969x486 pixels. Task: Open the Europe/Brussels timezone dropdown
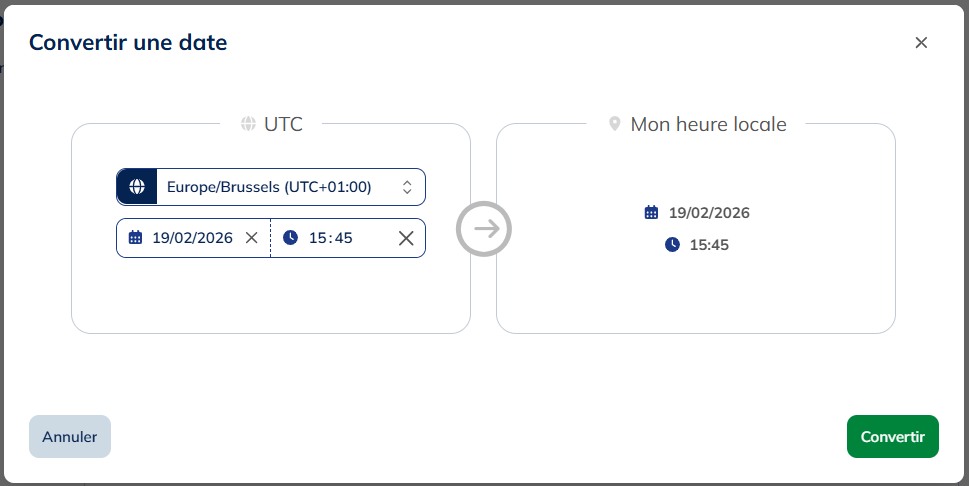[x=269, y=187]
